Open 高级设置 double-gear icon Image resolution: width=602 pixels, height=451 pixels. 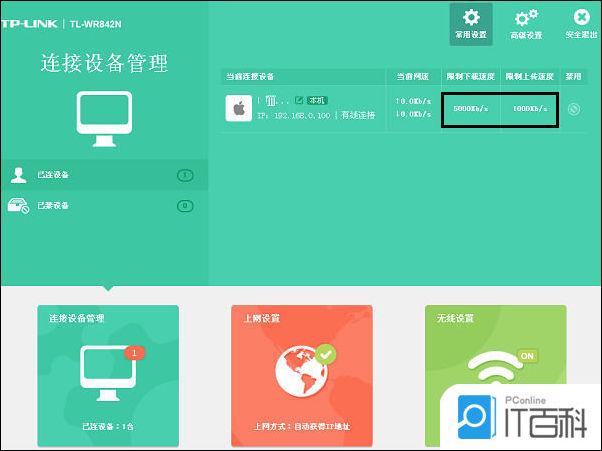[x=526, y=18]
